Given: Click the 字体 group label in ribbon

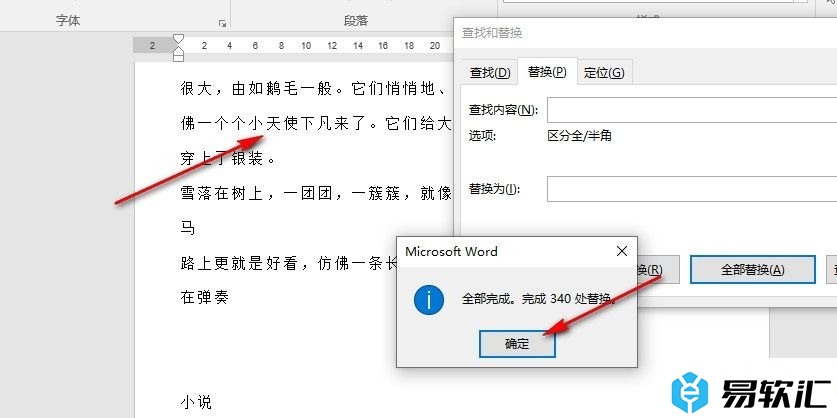Looking at the screenshot, I should pyautogui.click(x=68, y=20).
